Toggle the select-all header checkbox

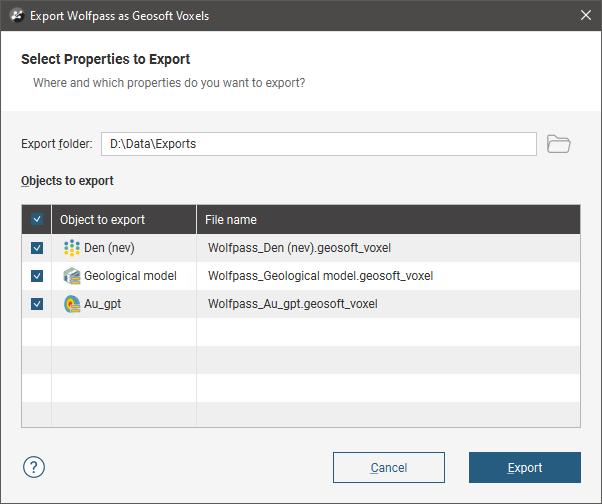[x=37, y=220]
